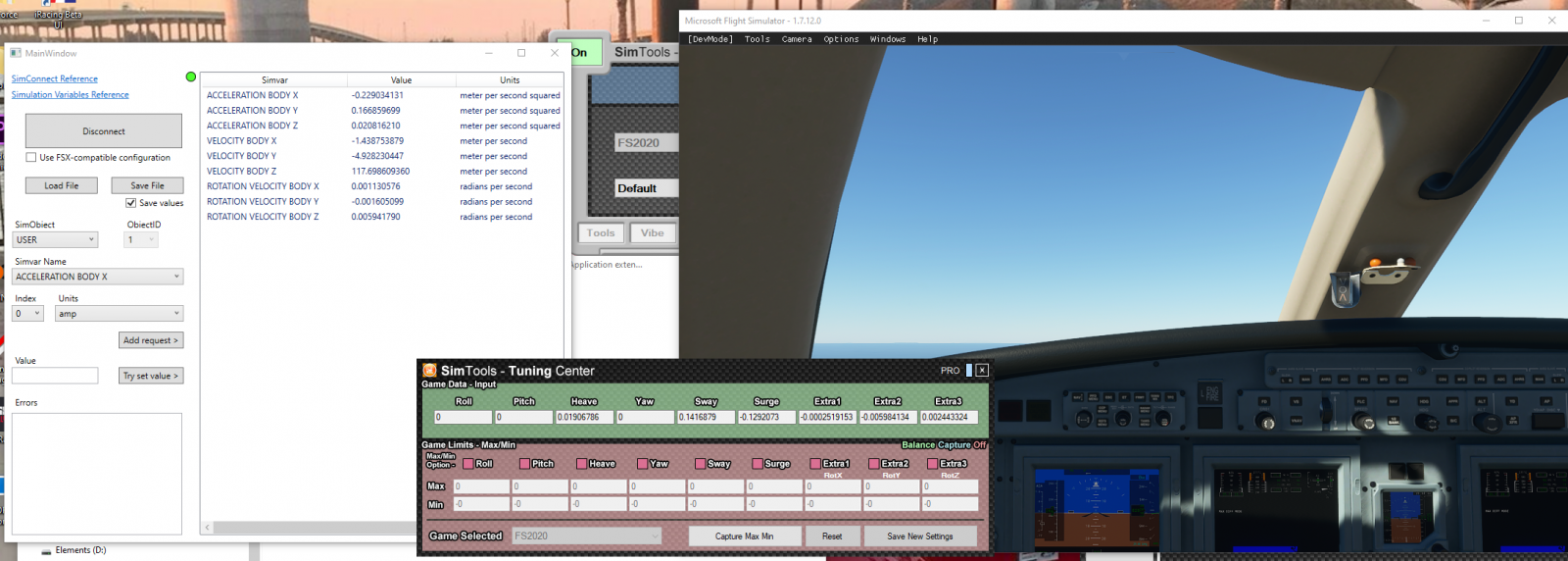The width and height of the screenshot is (1568, 561).
Task: Toggle the Yaw Max/Min option checkbox
Action: click(x=642, y=464)
